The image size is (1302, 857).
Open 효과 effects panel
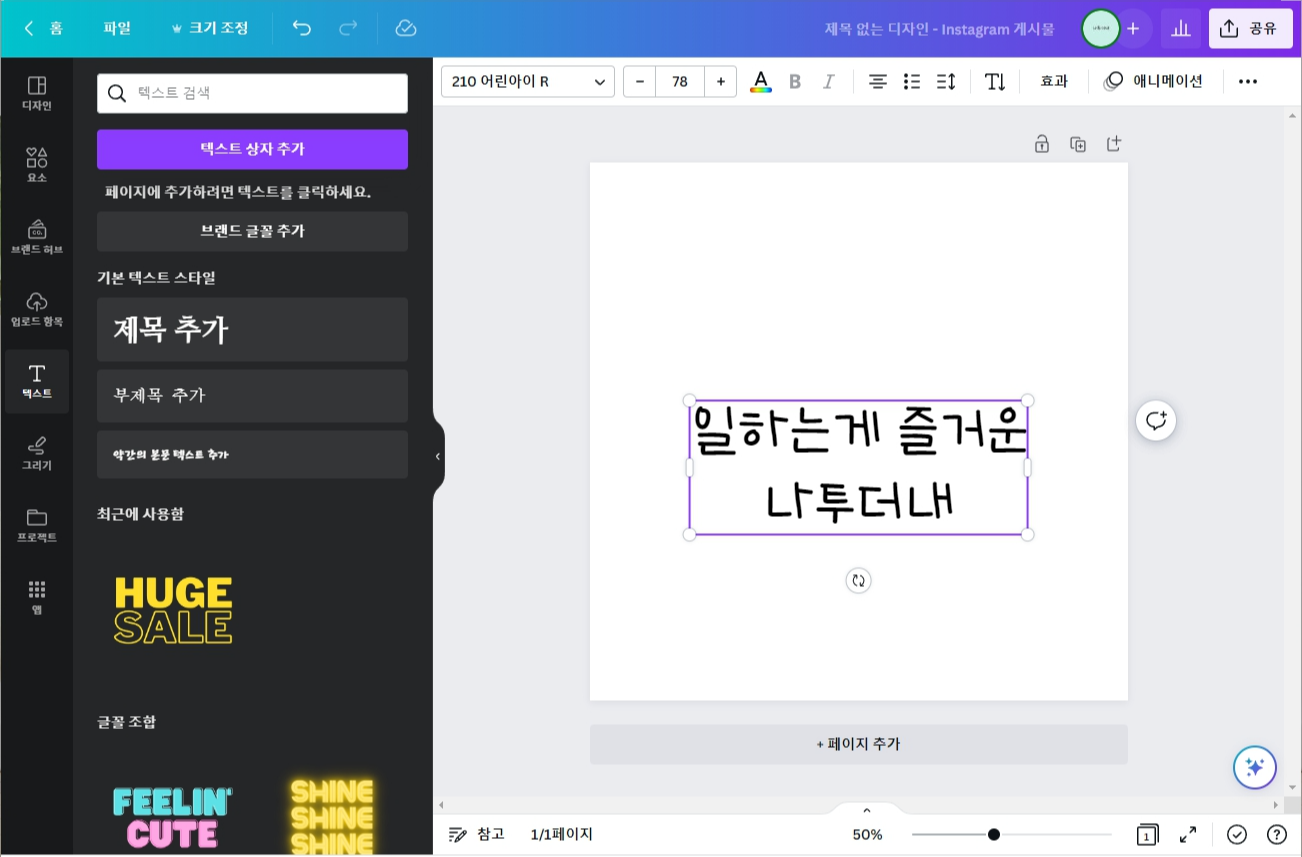tap(1054, 81)
